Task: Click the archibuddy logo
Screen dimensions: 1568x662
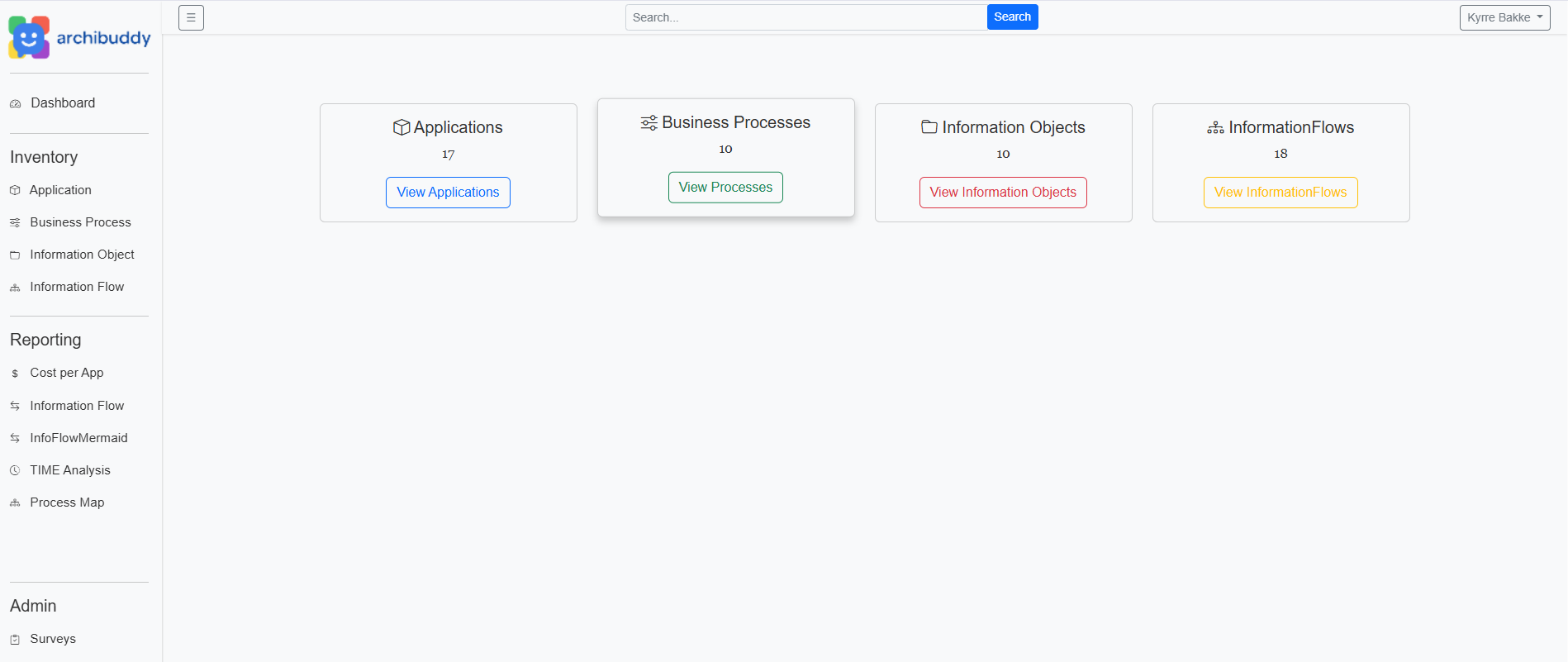Action: 79,37
